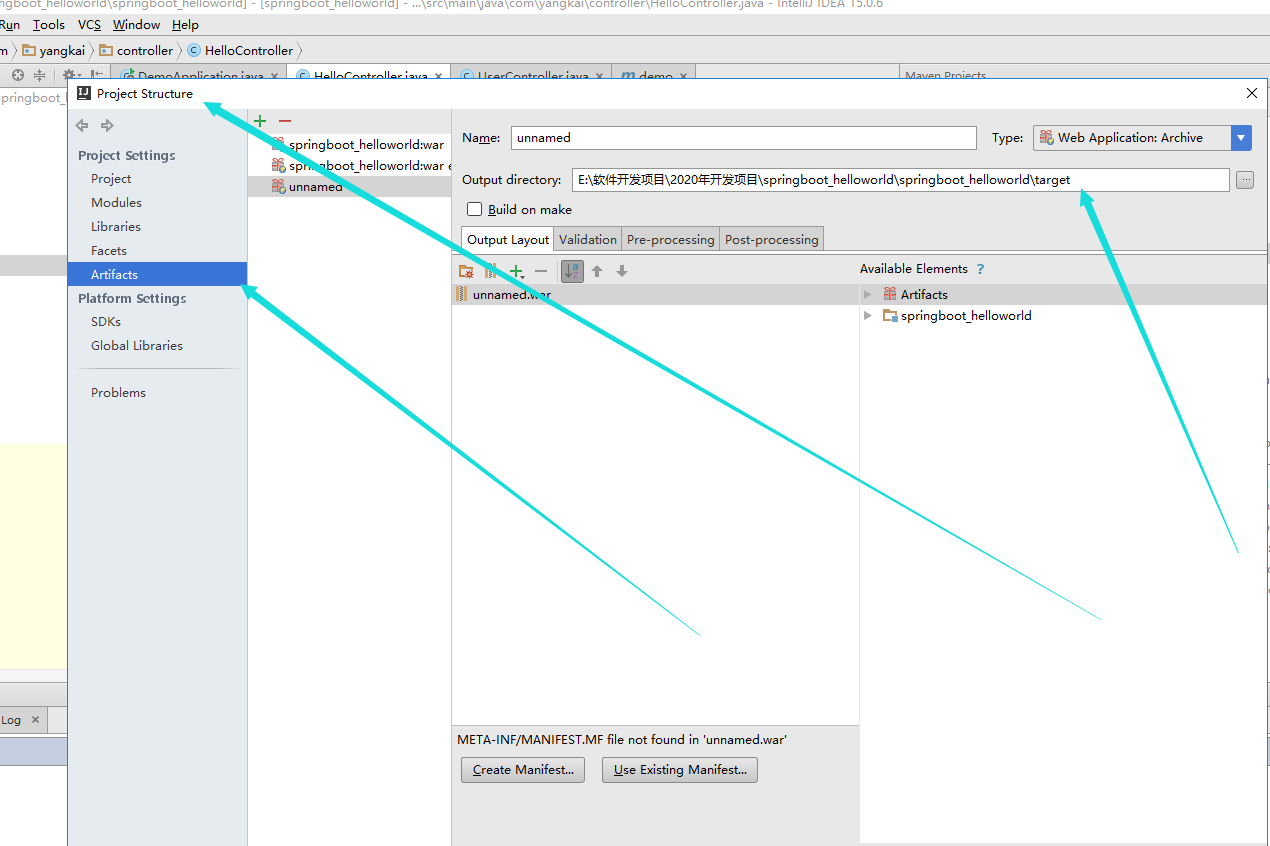Toggle sort elements by names and types

point(572,271)
